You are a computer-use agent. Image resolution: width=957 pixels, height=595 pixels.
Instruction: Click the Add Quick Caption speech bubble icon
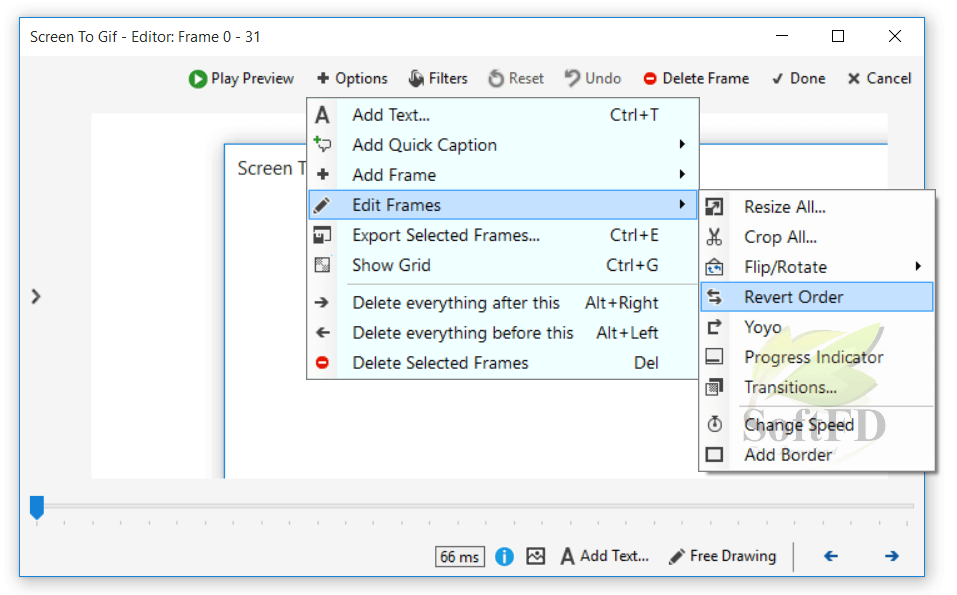click(322, 144)
